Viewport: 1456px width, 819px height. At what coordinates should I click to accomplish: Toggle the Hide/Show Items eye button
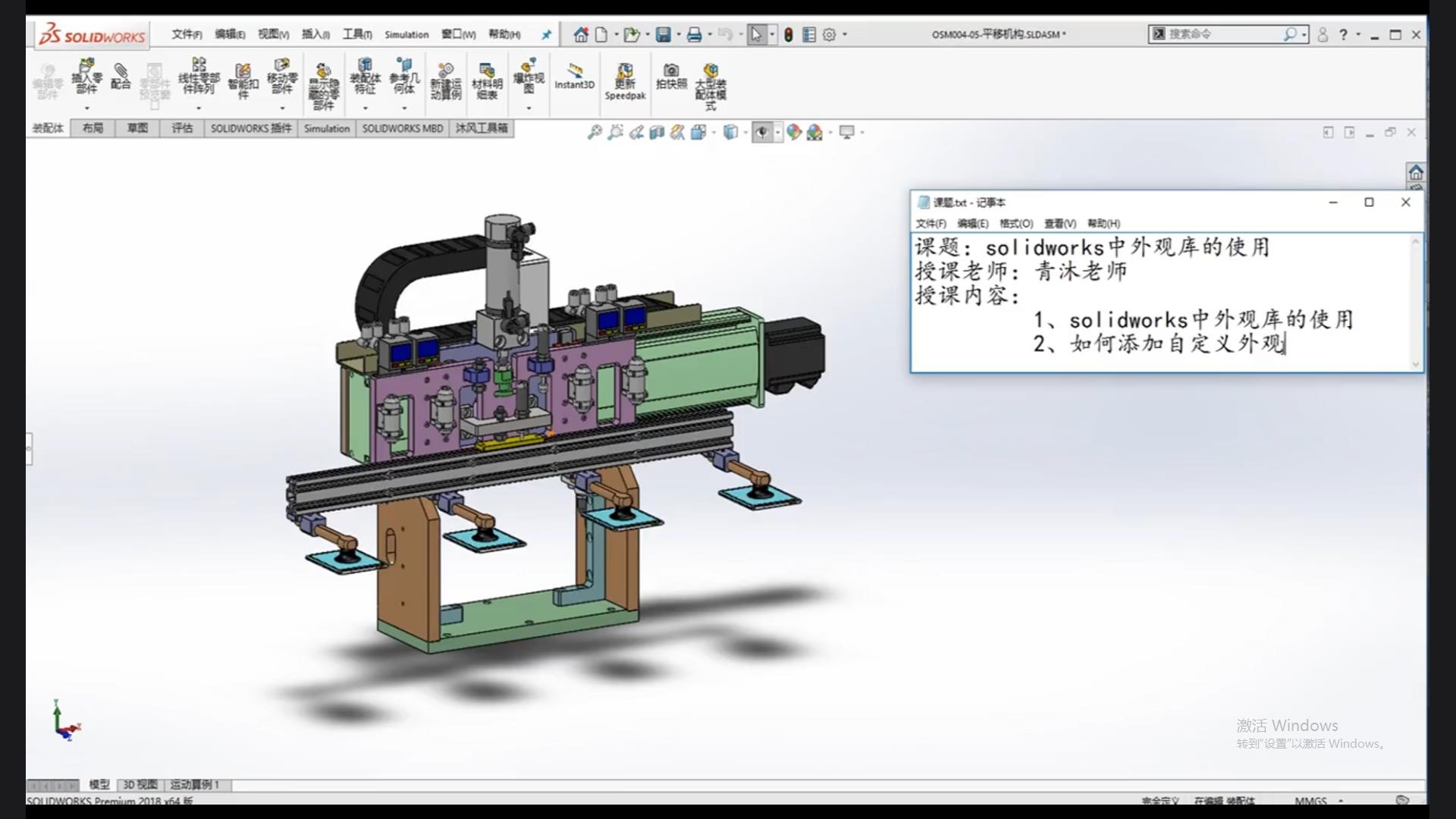762,133
